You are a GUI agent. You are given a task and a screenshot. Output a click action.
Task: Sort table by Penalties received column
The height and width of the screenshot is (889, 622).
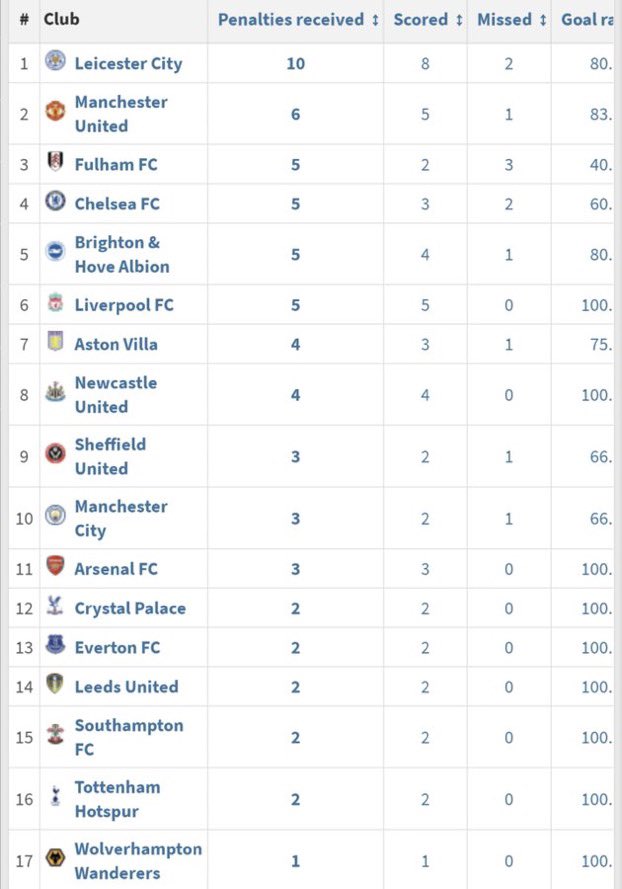pyautogui.click(x=298, y=20)
